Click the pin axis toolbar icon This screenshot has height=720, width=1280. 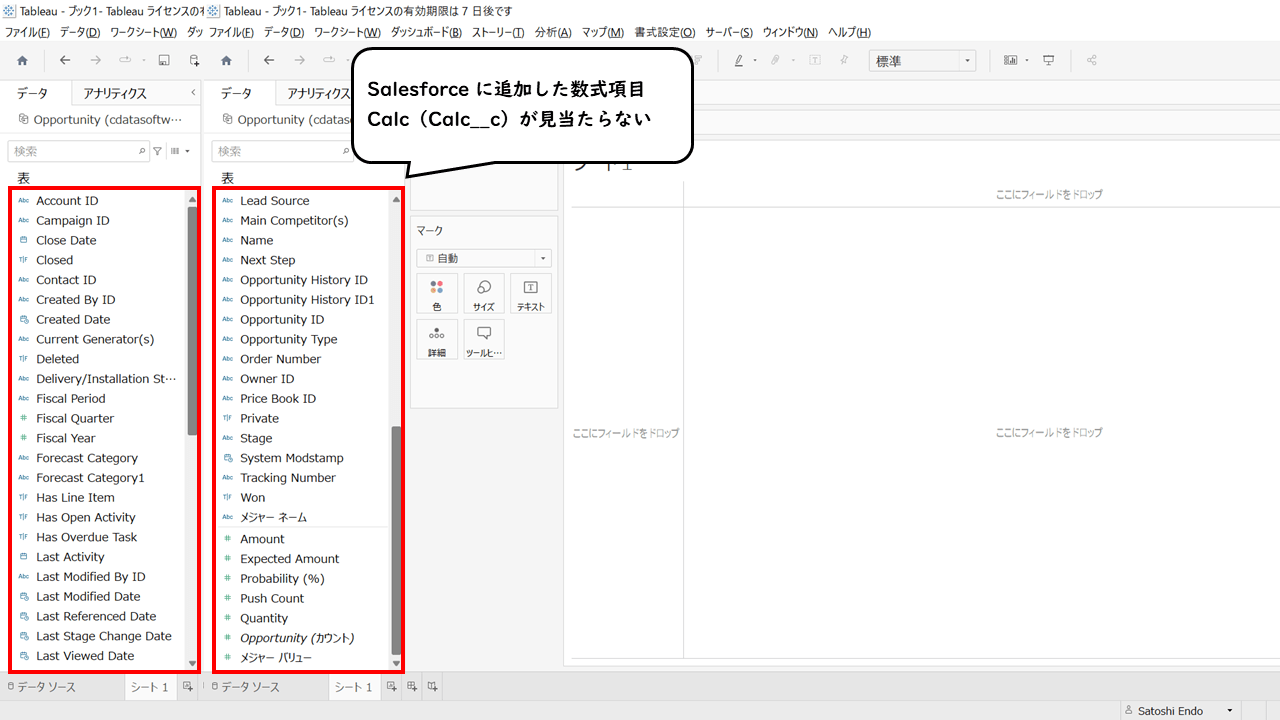click(x=845, y=60)
